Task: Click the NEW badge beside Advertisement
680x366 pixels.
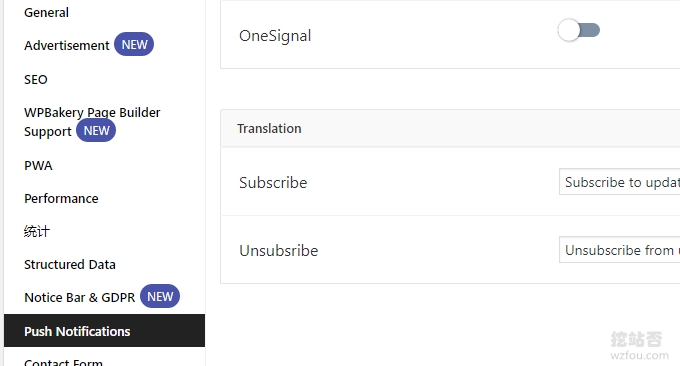Action: (134, 45)
